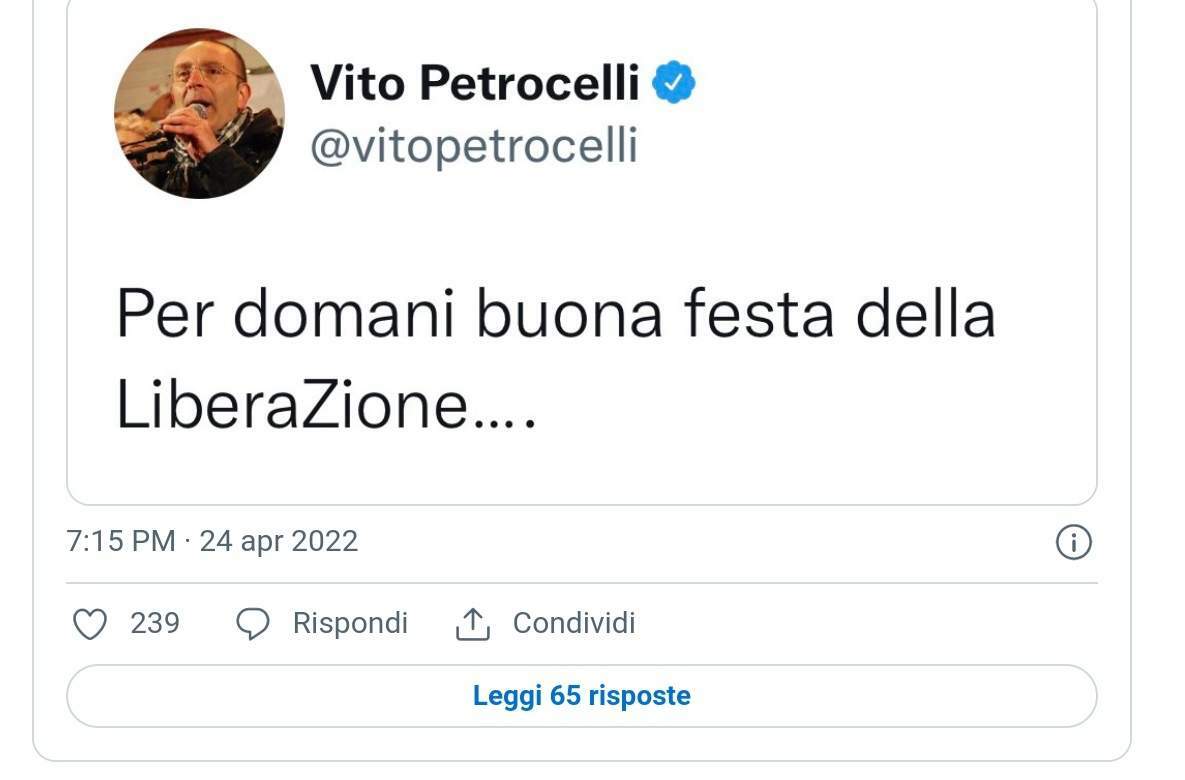The height and width of the screenshot is (780, 1185).
Task: Click the 24 apr 2022 date
Action: pos(279,542)
